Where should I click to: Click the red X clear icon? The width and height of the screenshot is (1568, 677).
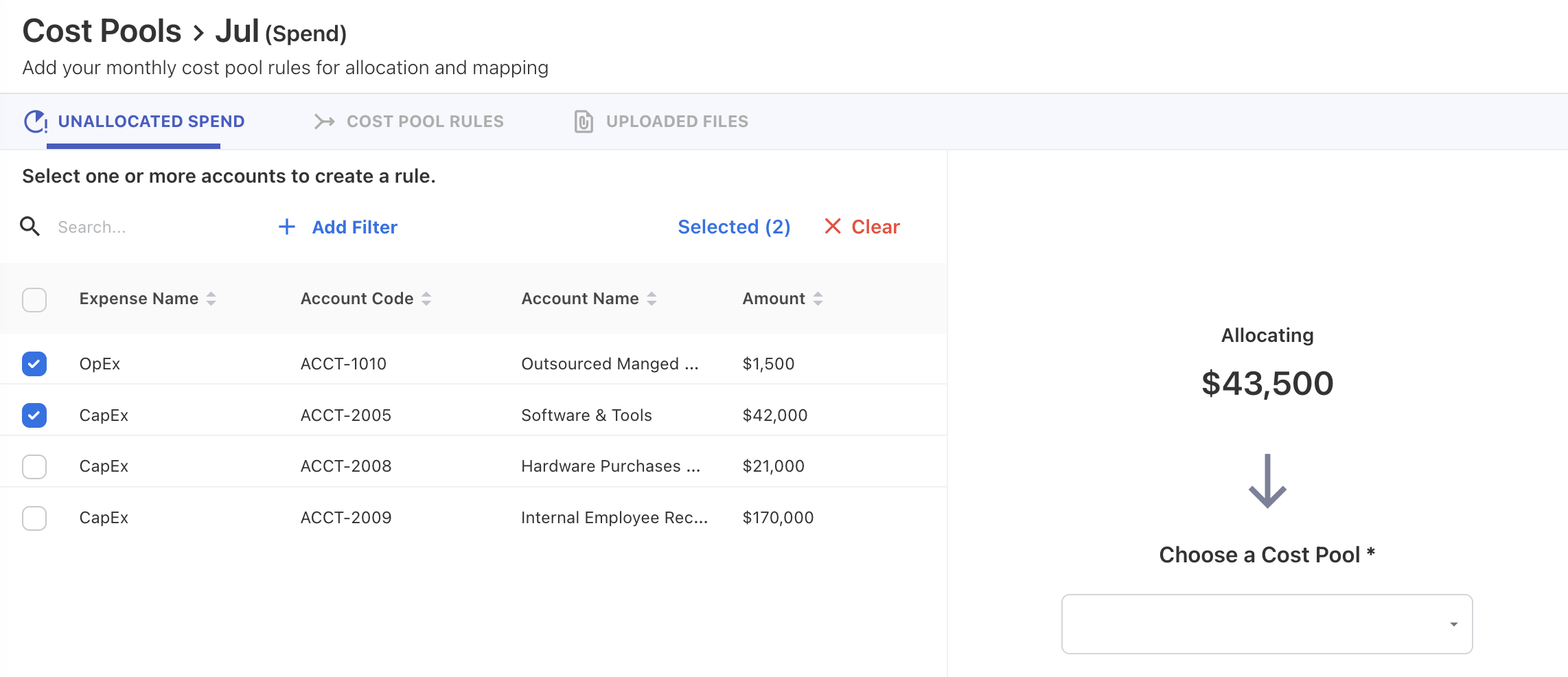(832, 226)
